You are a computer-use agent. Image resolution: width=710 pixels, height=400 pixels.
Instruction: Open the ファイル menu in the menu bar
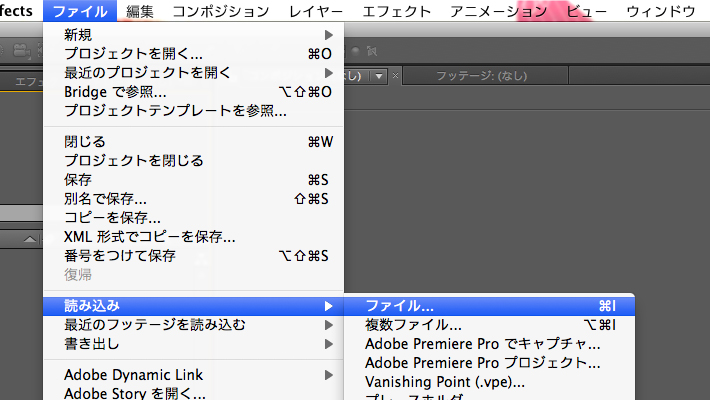[x=80, y=11]
